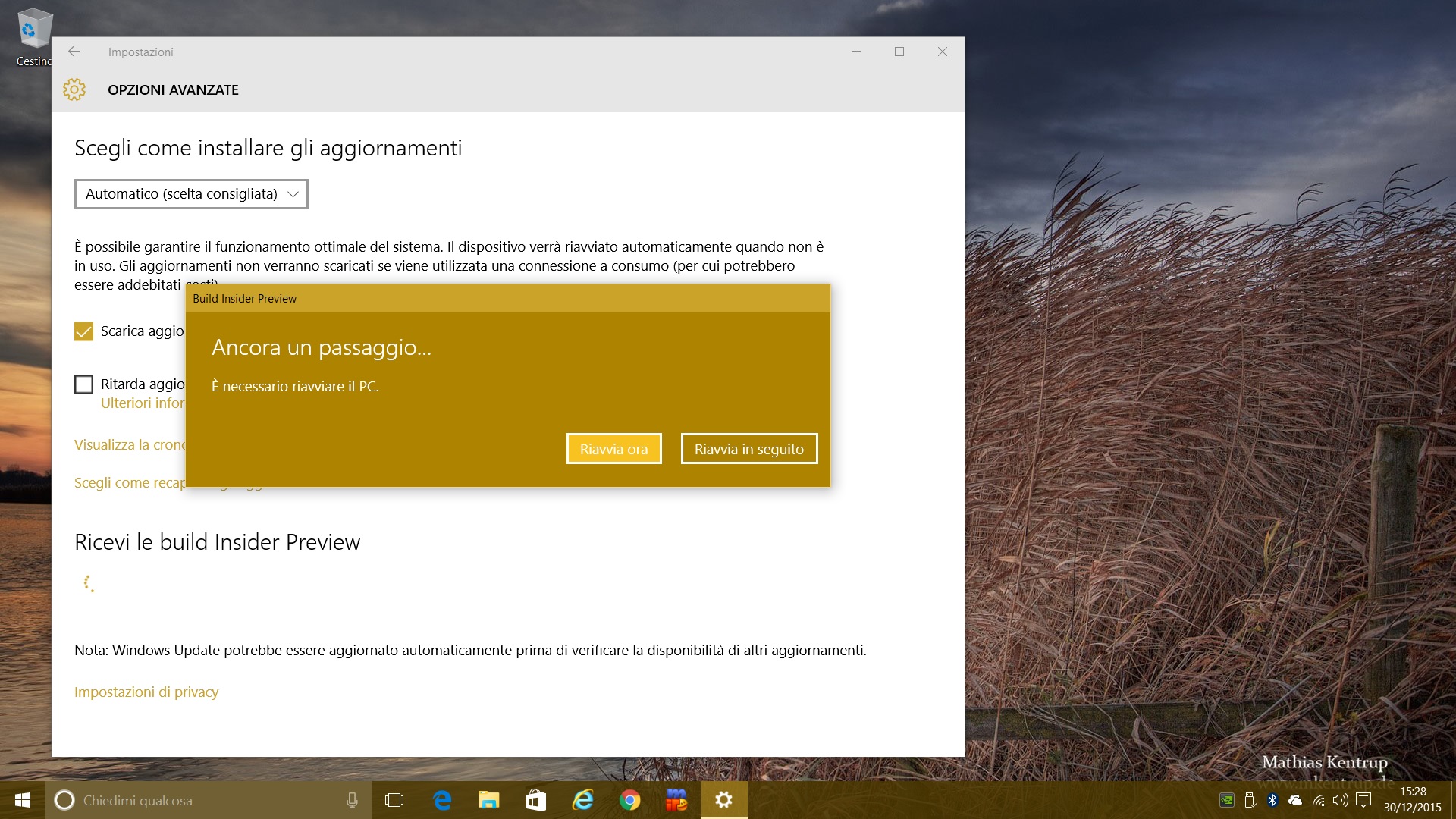Enable the Ritarda aggiornamenti checkbox
Image resolution: width=1456 pixels, height=819 pixels.
(x=83, y=384)
